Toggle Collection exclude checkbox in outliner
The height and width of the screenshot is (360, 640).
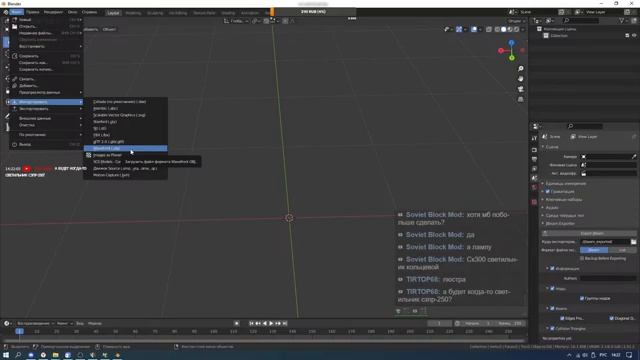[x=627, y=36]
